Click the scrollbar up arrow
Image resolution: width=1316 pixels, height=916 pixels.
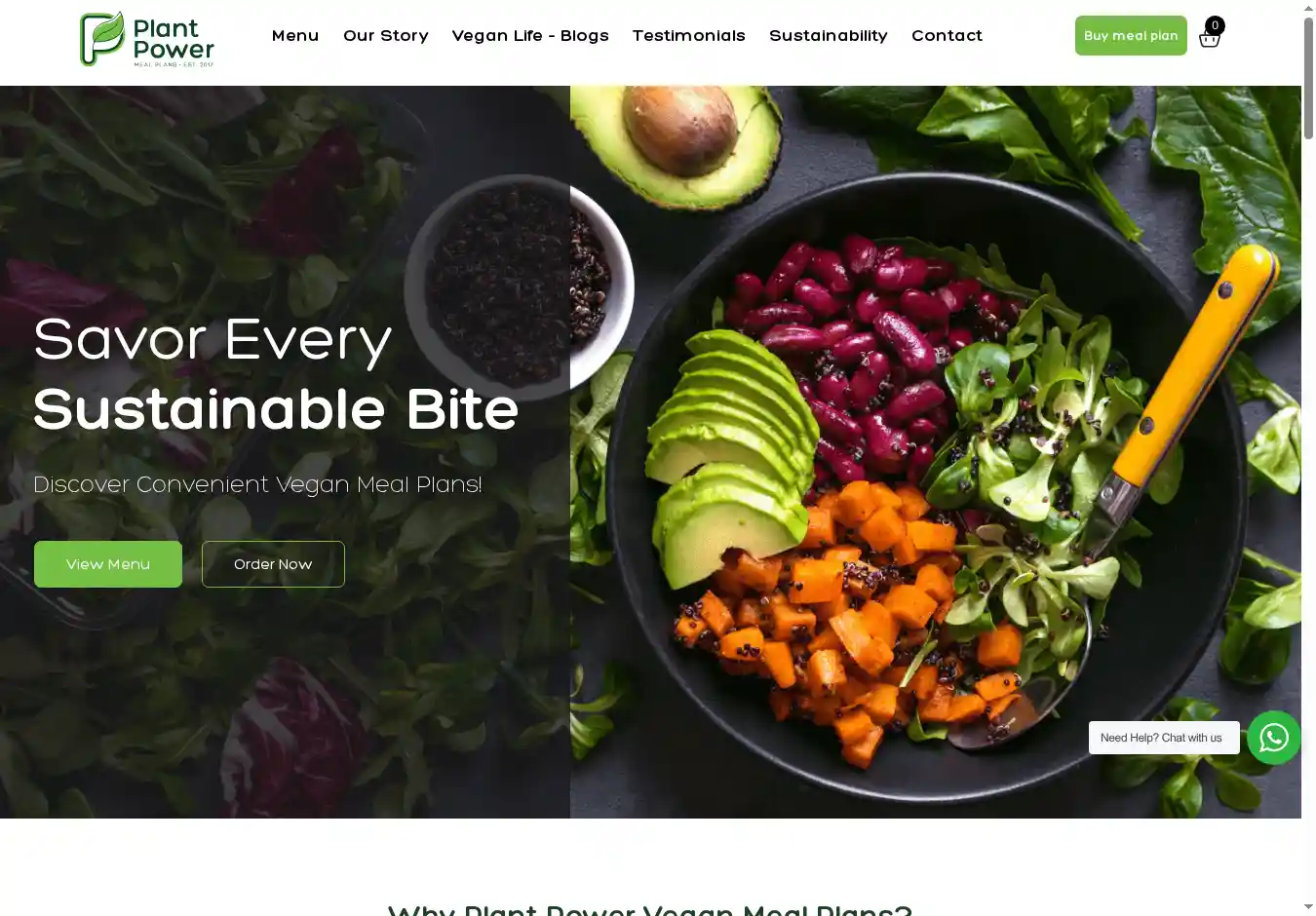pos(1308,8)
